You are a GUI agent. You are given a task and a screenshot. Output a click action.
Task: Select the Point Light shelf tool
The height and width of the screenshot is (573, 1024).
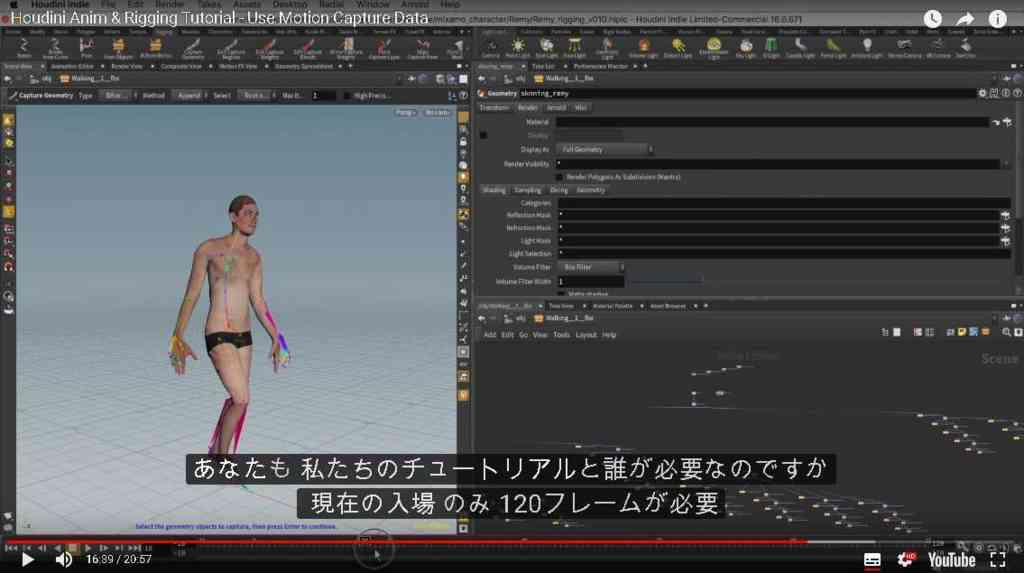[517, 47]
